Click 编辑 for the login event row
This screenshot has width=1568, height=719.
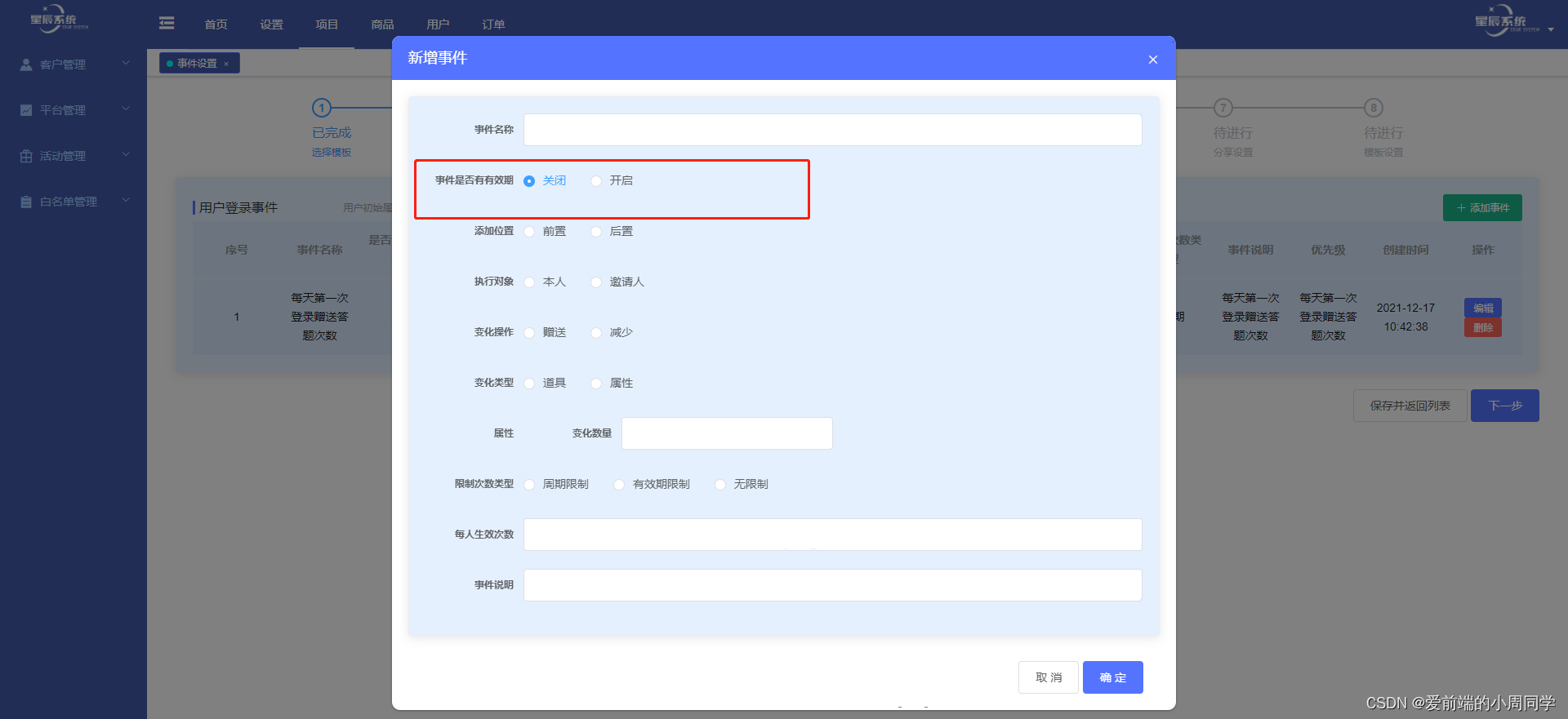pyautogui.click(x=1483, y=308)
